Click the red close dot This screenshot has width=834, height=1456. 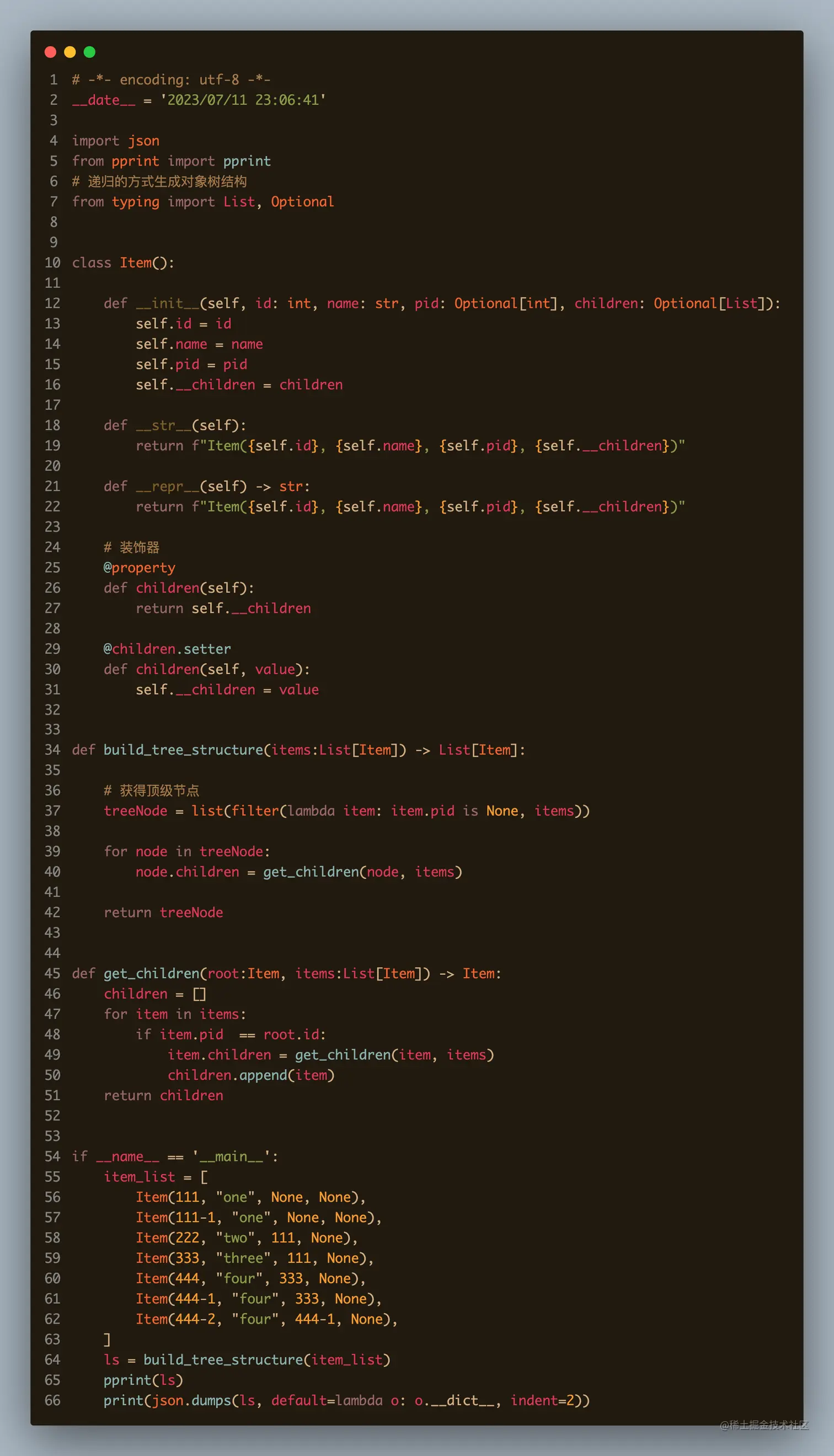[50, 52]
